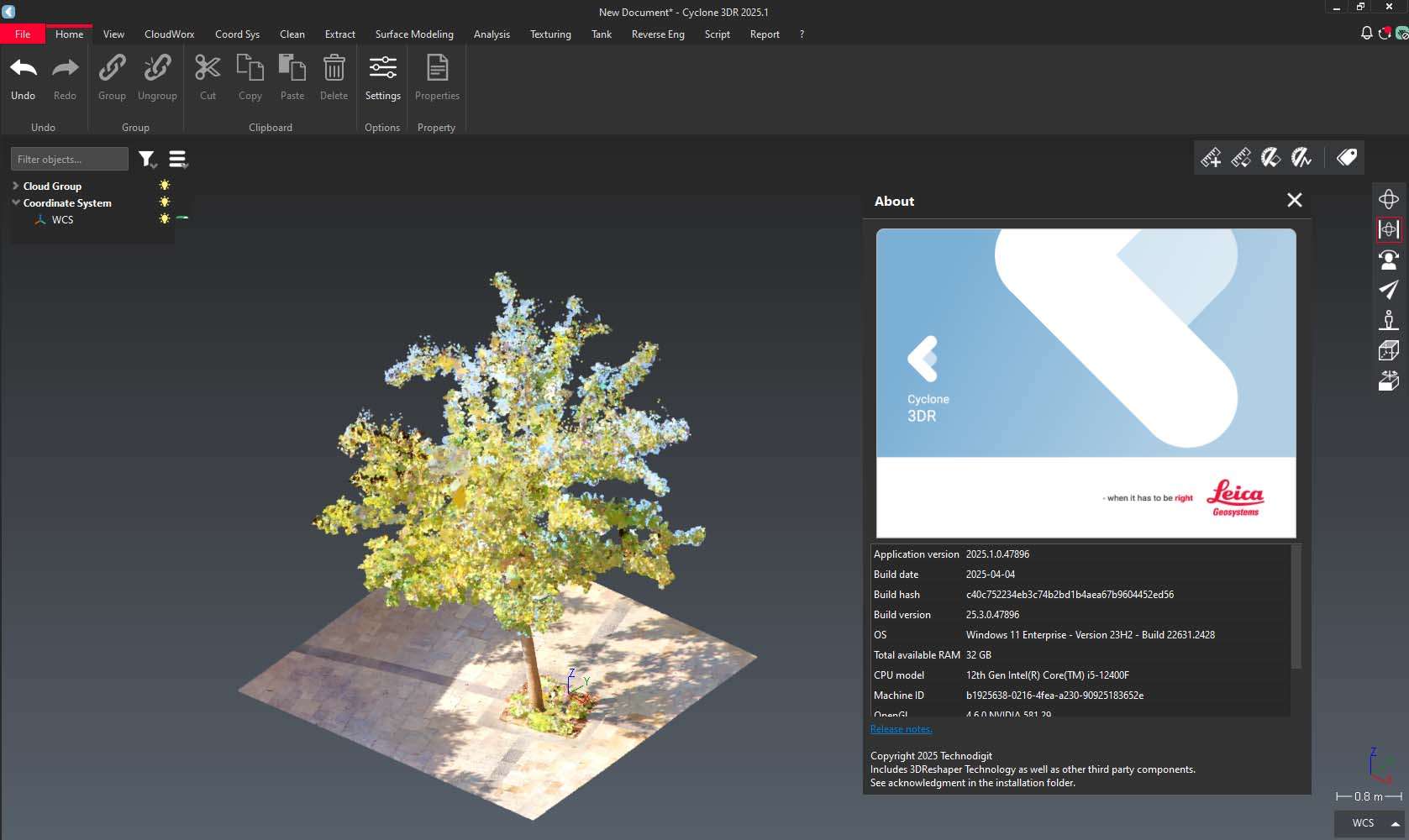
Task: Click the Filter objects search field
Action: point(69,159)
